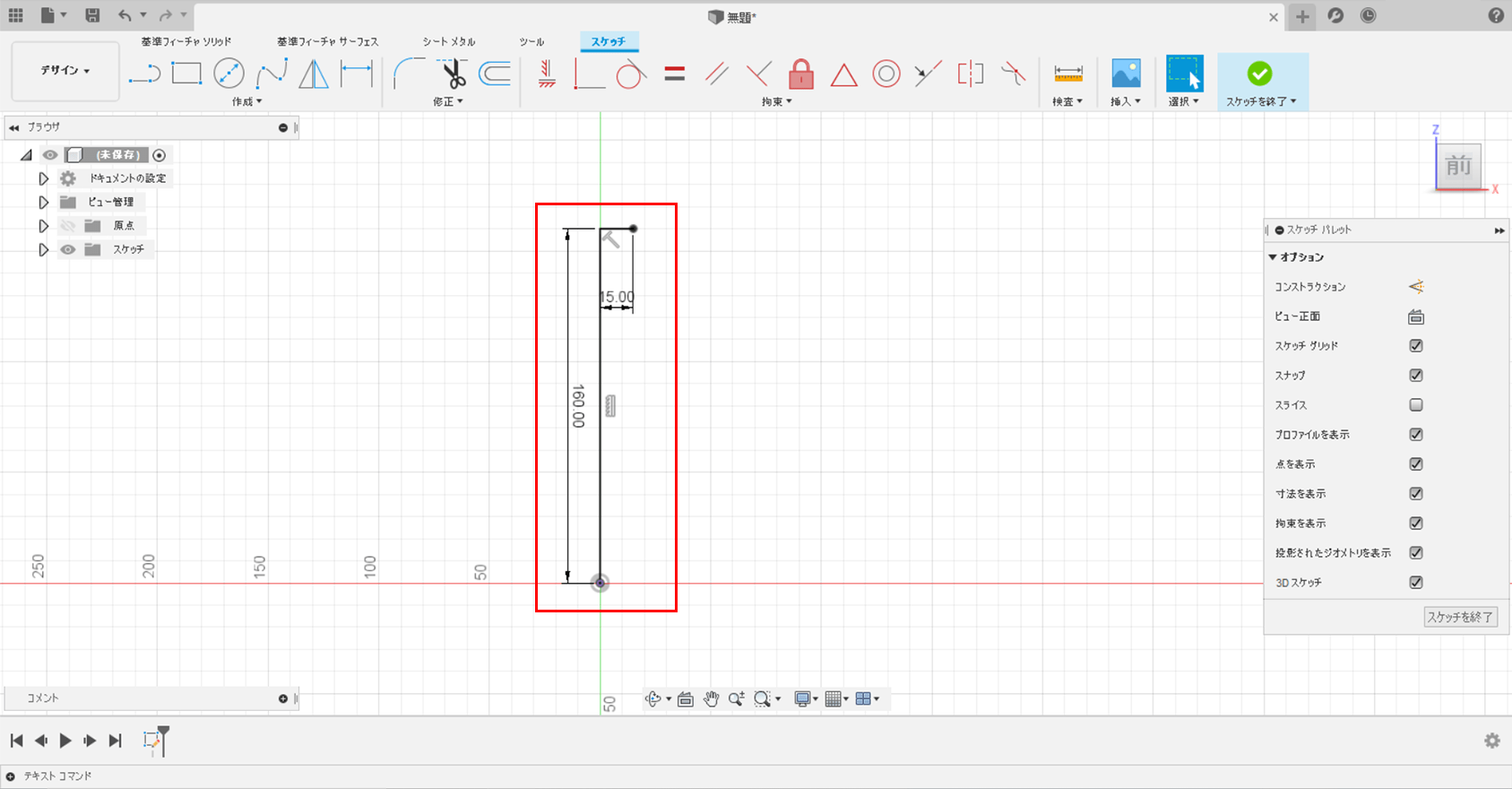Image resolution: width=1512 pixels, height=789 pixels.
Task: Select the Line tool in the sketch toolbar
Action: click(144, 74)
